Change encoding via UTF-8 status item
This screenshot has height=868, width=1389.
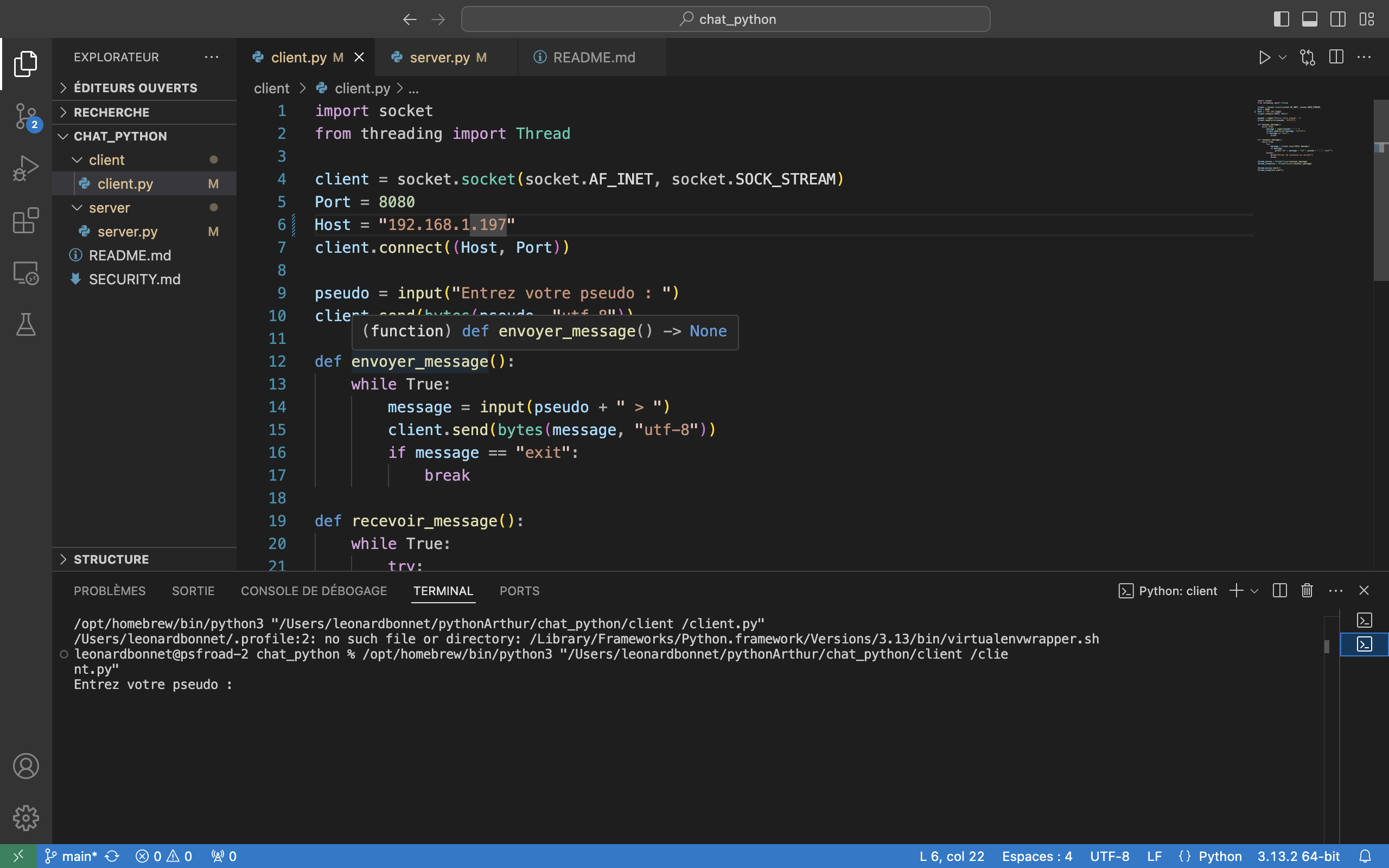point(1109,856)
